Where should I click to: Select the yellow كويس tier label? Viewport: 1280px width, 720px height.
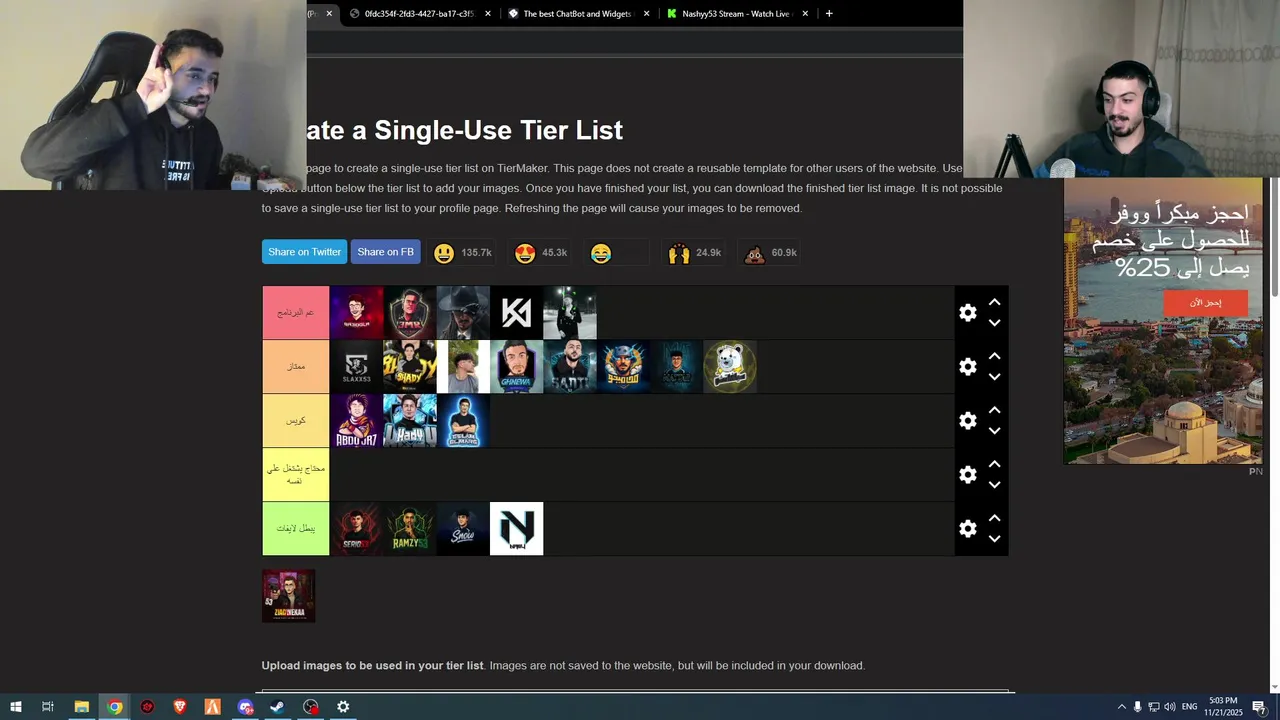point(296,421)
